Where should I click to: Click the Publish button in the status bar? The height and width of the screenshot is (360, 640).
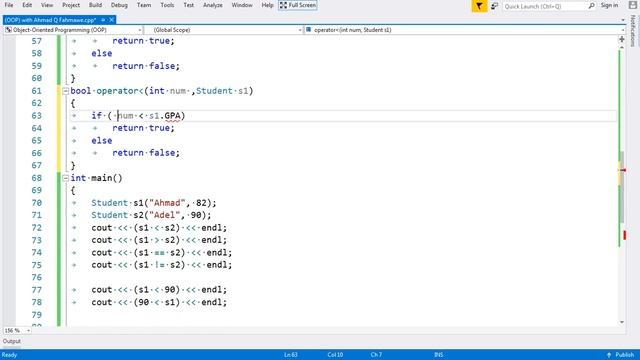point(620,355)
